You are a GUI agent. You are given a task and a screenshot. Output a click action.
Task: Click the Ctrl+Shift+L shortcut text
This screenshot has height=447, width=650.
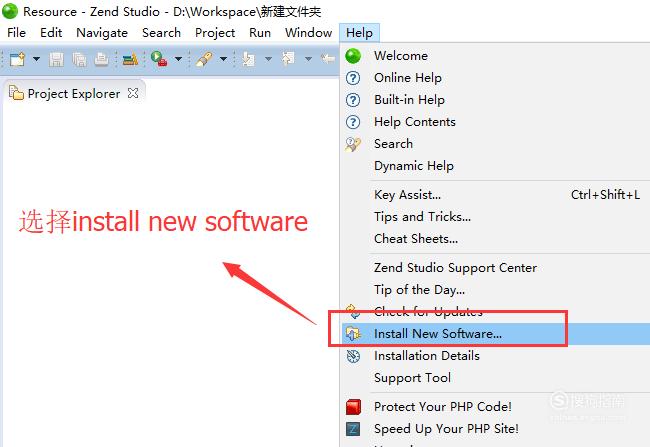click(x=605, y=194)
